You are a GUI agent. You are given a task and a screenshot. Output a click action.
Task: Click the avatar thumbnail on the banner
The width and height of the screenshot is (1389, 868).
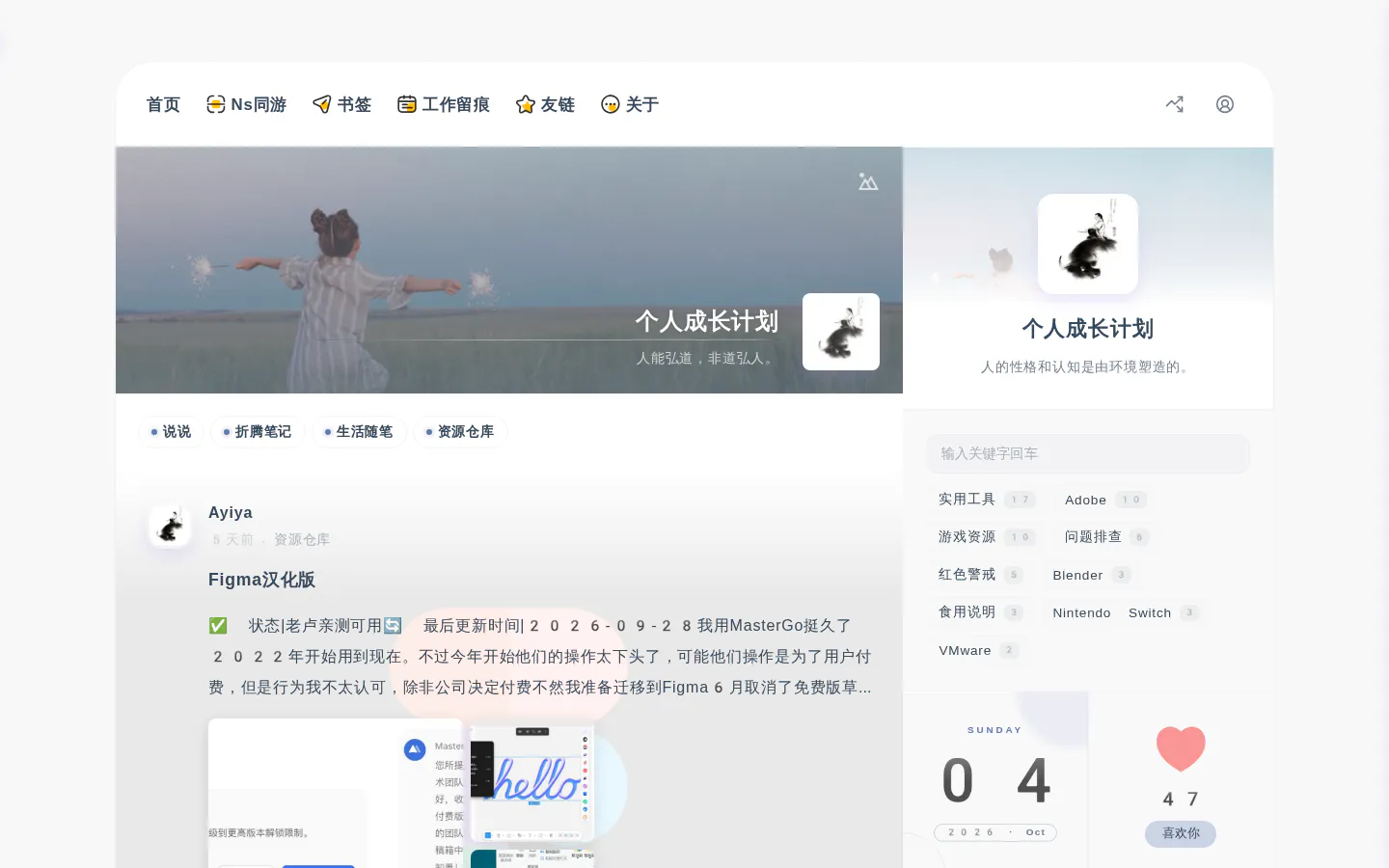pyautogui.click(x=841, y=332)
